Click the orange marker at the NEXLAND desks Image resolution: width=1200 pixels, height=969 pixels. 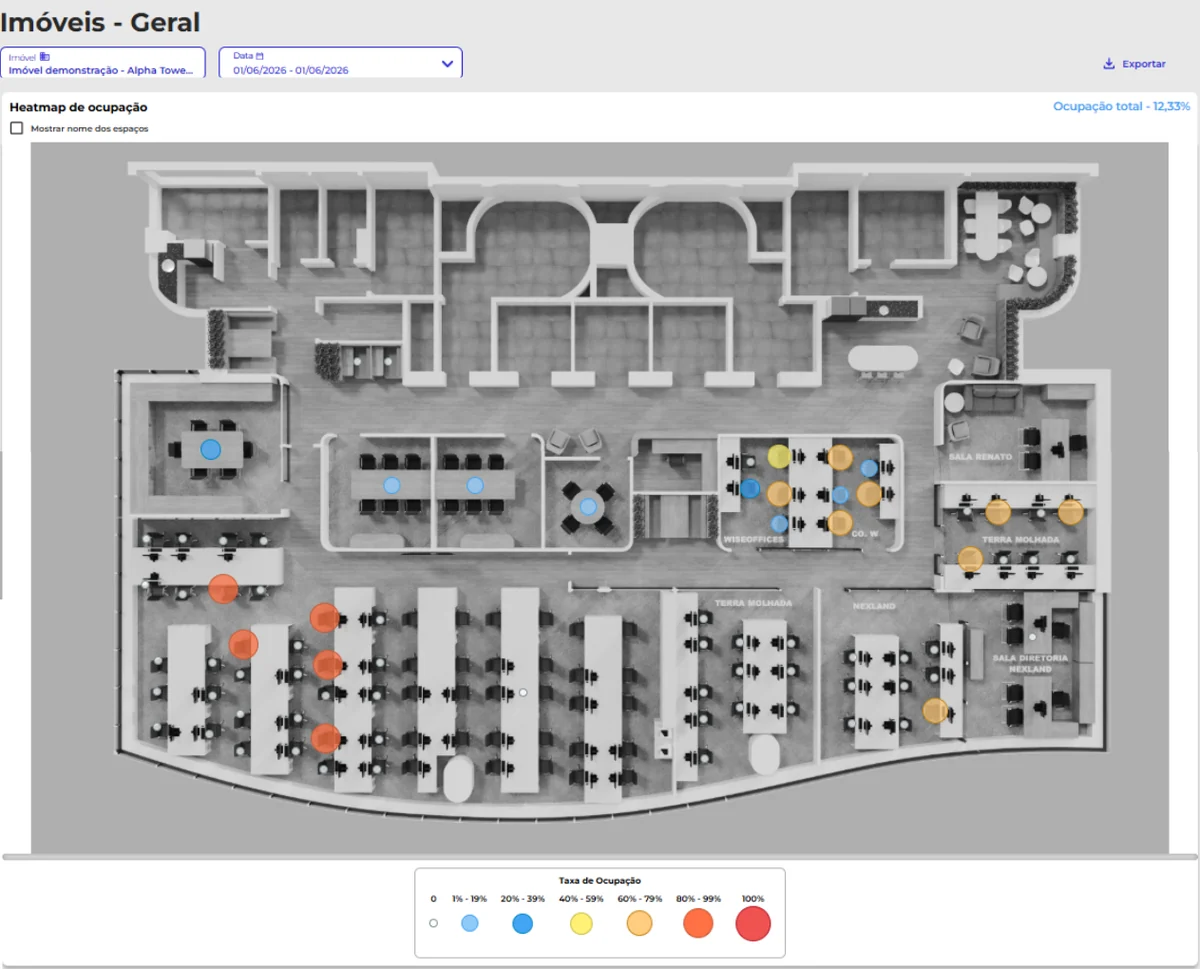click(935, 711)
